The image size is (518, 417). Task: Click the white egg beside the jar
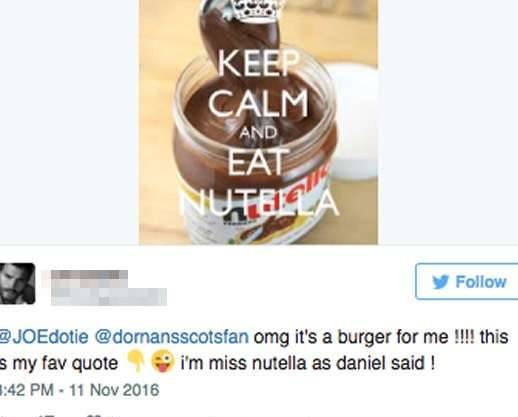[354, 121]
